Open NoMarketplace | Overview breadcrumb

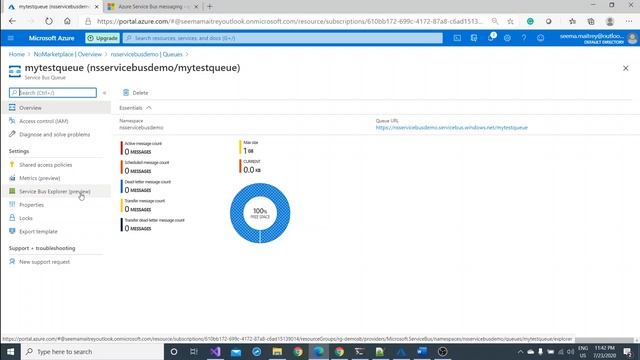click(68, 54)
